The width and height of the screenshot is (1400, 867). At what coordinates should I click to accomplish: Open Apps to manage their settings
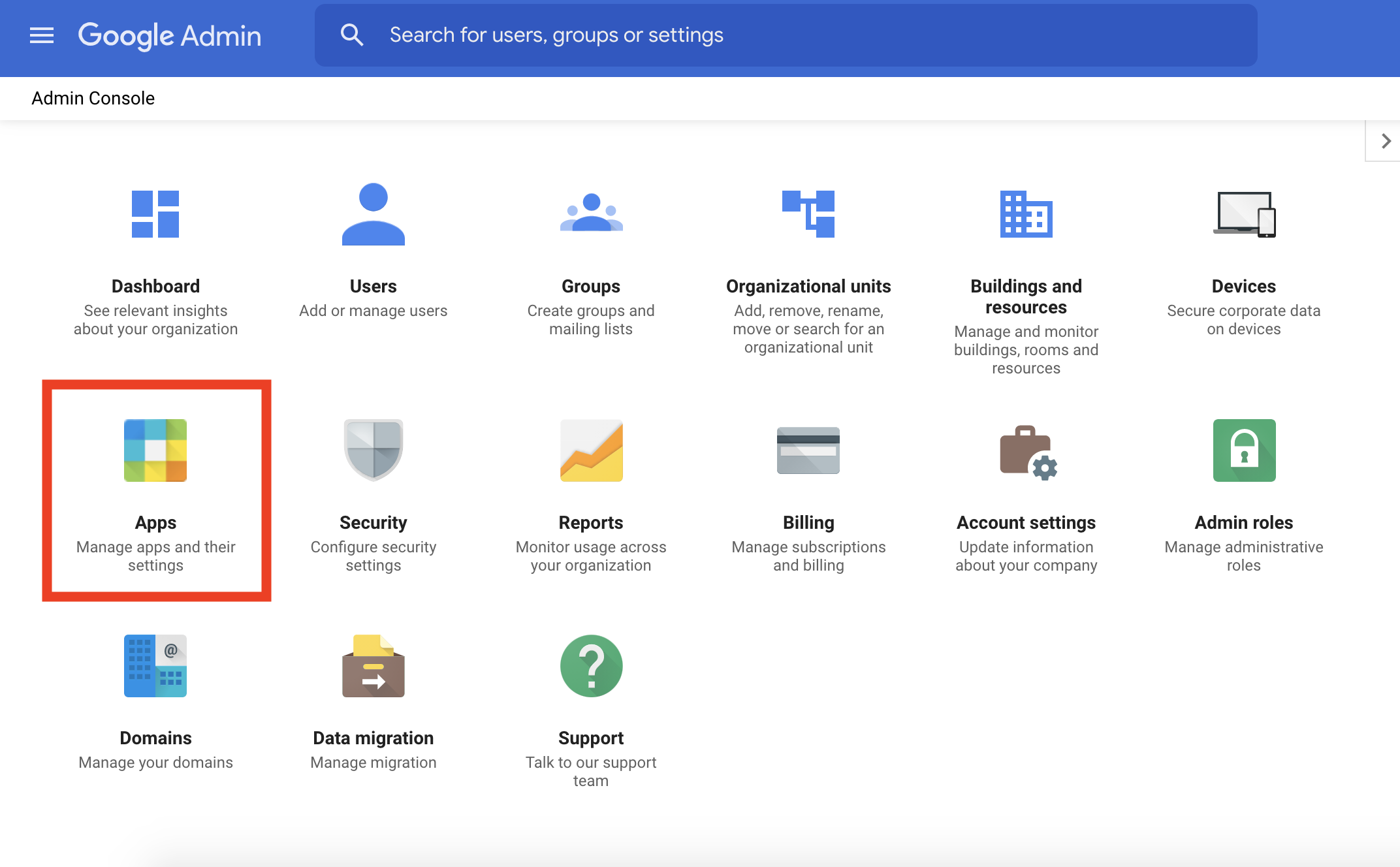[x=155, y=490]
